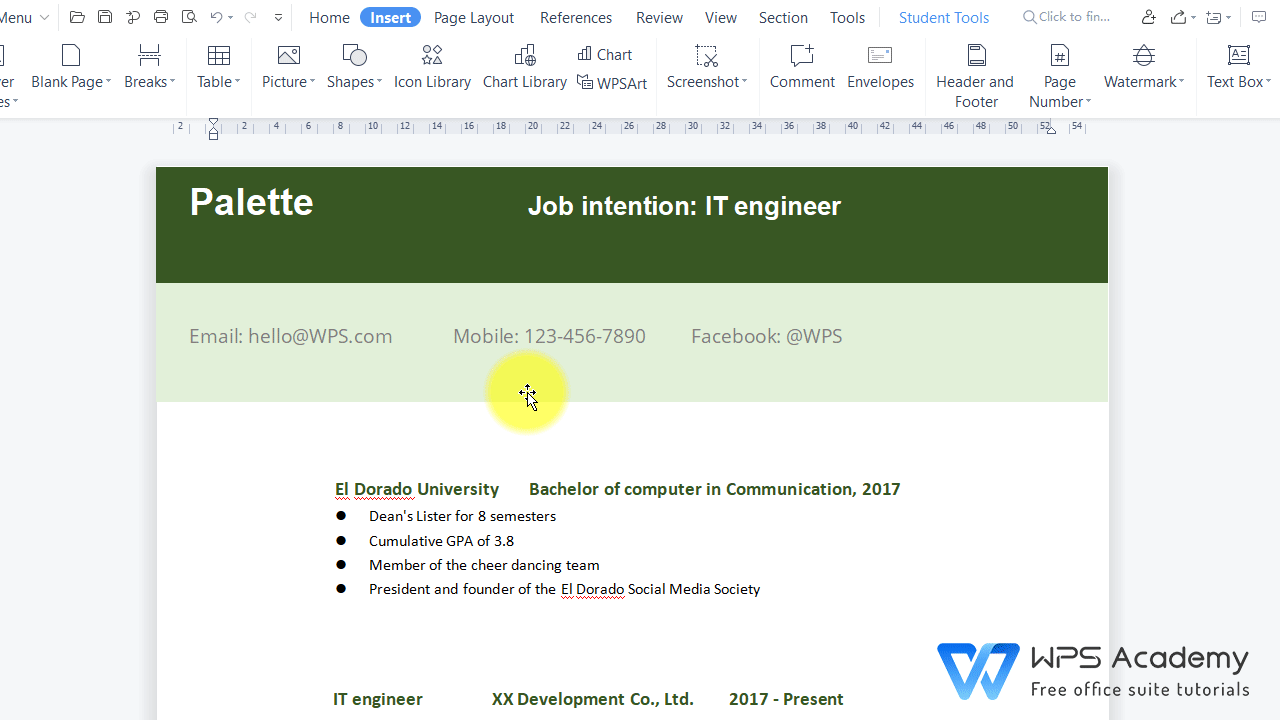Click the Watermark icon
Screen dimensions: 1280x720
[1144, 55]
